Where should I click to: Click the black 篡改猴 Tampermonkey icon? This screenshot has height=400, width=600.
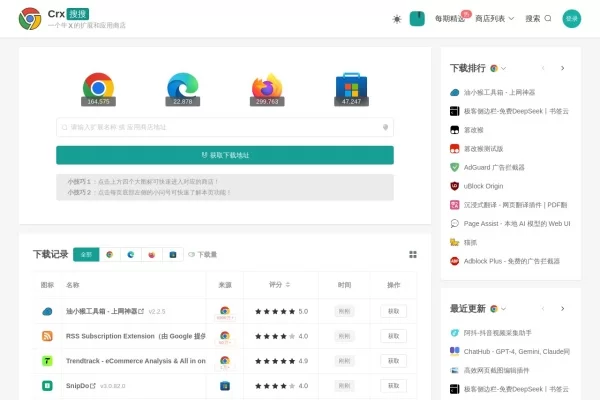pyautogui.click(x=454, y=130)
